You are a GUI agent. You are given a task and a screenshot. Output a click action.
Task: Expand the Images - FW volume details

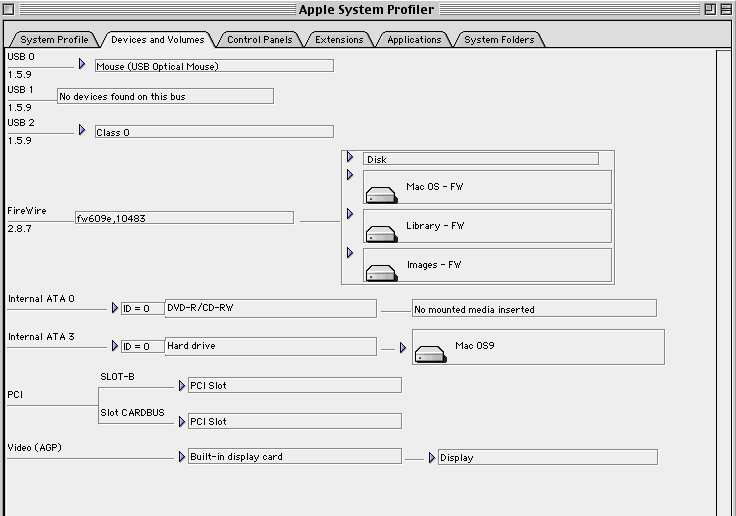point(350,253)
